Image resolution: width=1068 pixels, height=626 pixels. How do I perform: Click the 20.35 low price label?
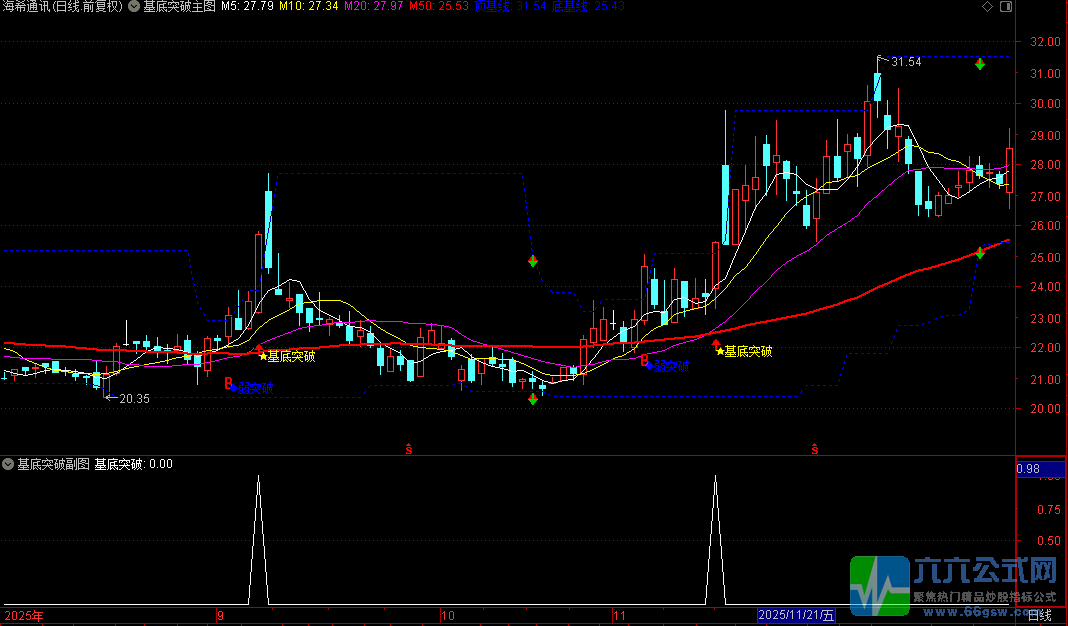coord(134,398)
